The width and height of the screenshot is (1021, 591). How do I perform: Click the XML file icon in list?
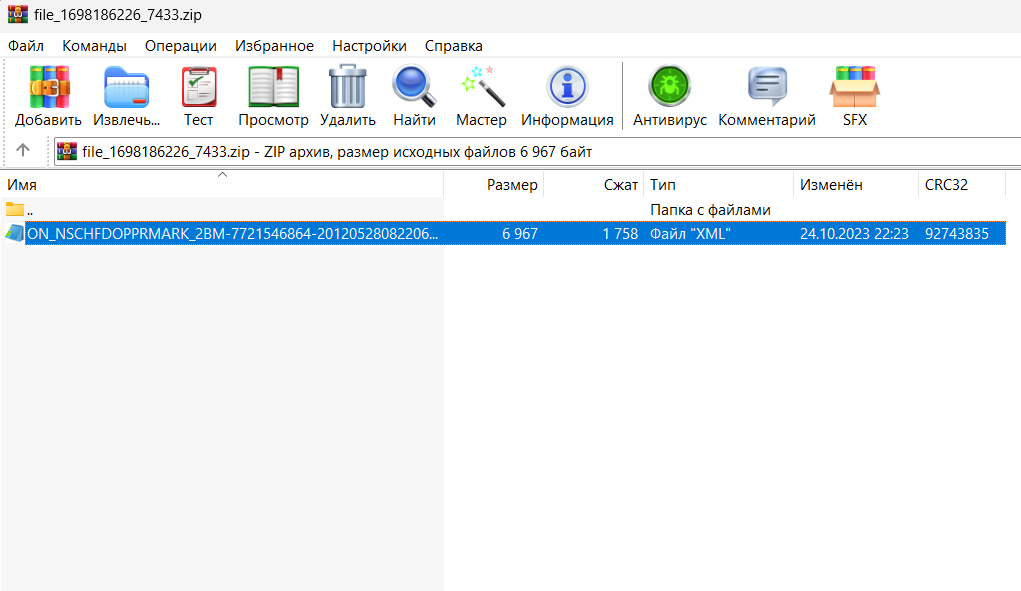[14, 233]
